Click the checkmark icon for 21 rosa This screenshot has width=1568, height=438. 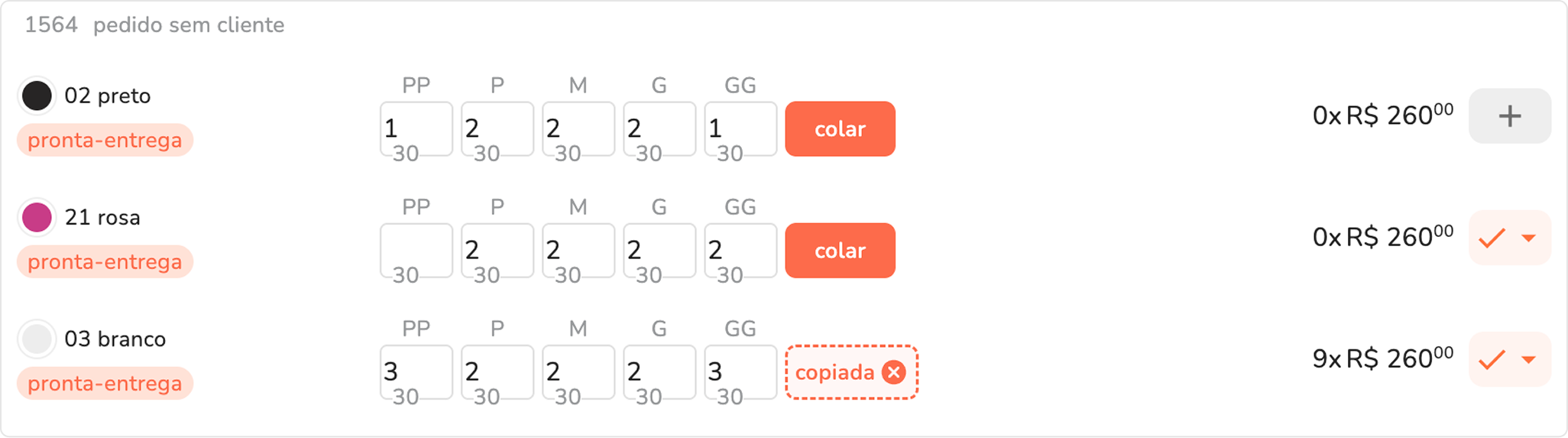click(x=1492, y=238)
